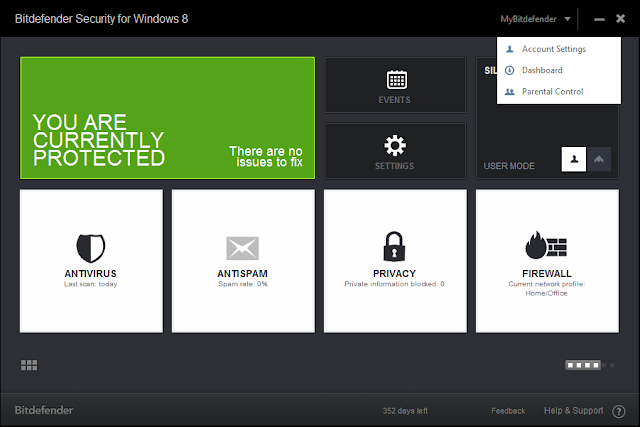Viewport: 640px width, 427px height.
Task: Click the ANTISPAM label text
Action: tap(242, 274)
